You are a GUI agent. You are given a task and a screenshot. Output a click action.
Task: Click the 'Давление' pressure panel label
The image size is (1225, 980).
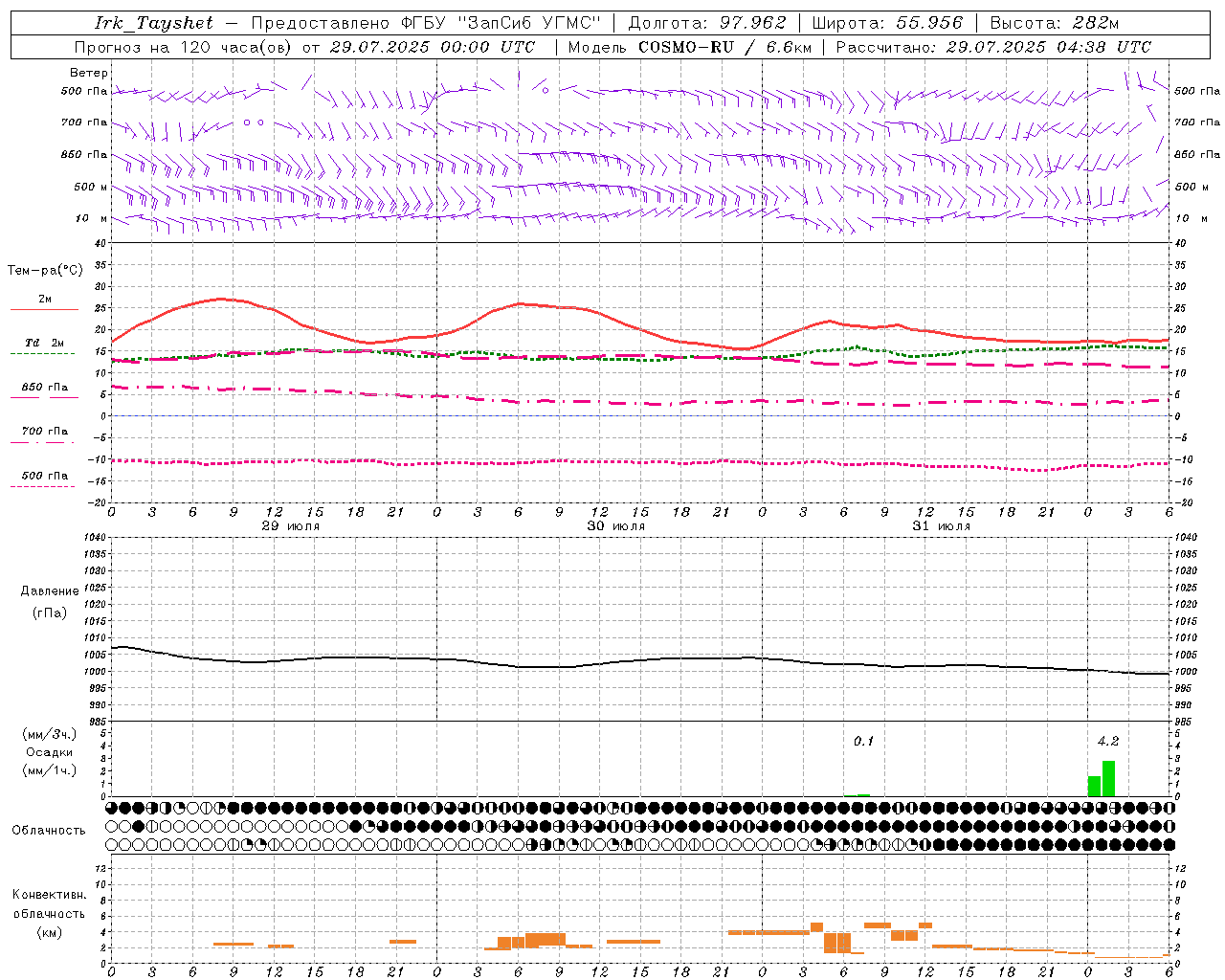50,591
